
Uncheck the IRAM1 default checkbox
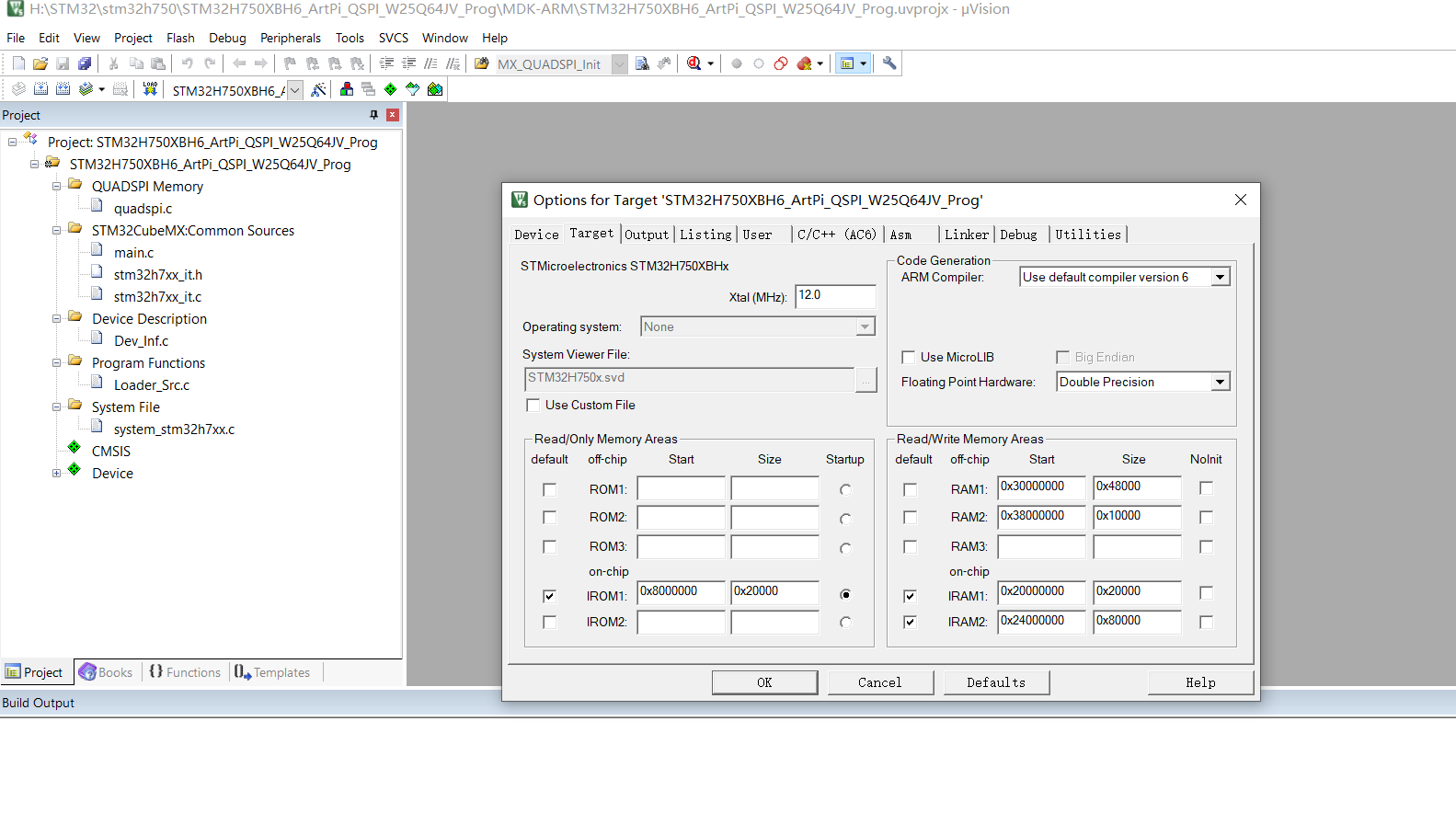click(910, 596)
